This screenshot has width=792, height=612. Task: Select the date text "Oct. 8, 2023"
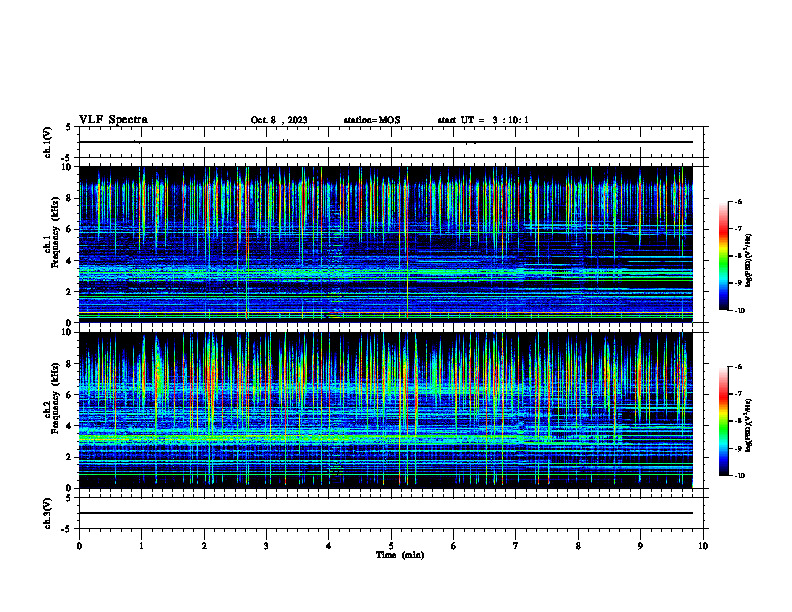(x=279, y=120)
